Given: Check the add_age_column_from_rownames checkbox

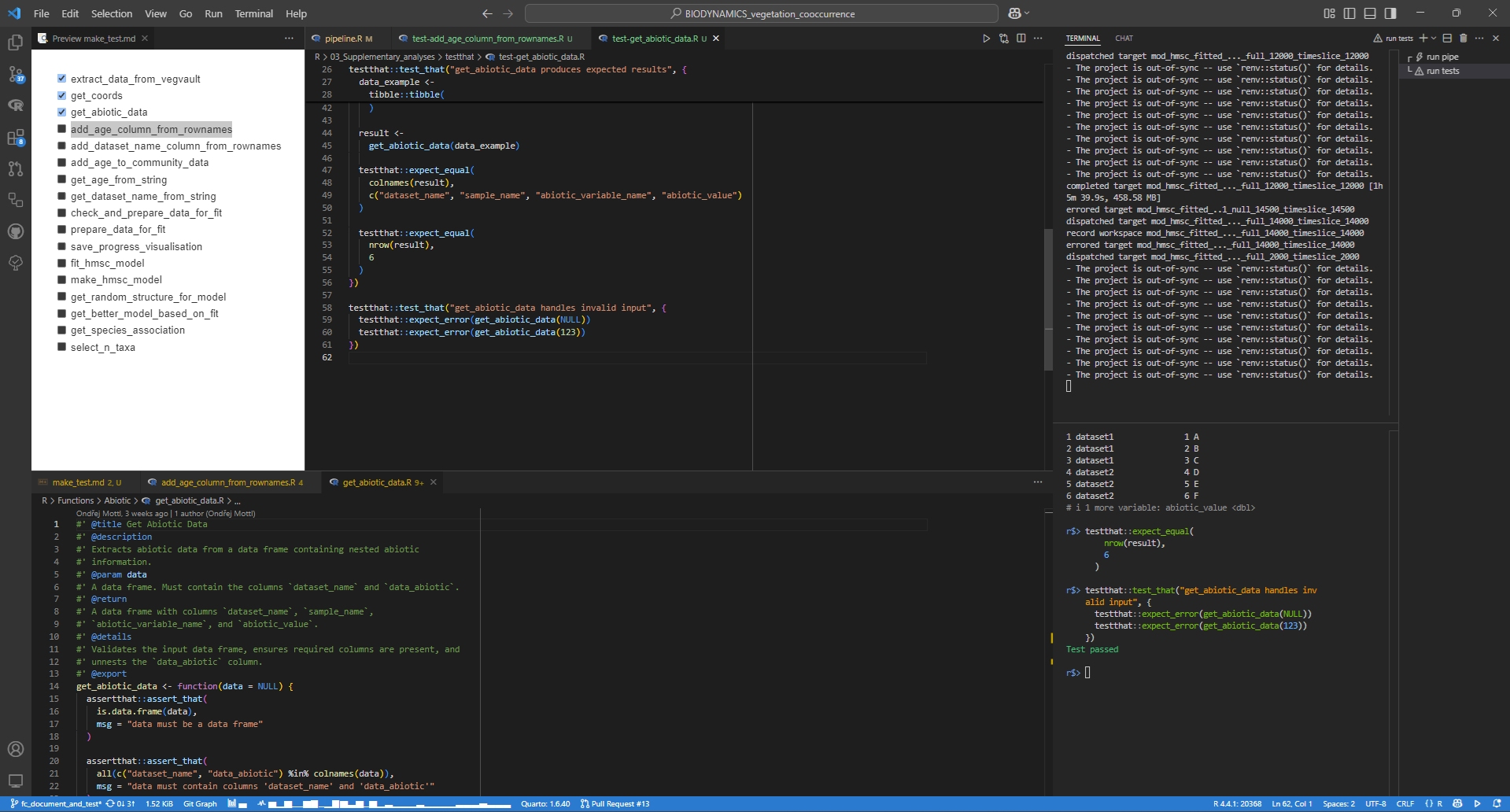Looking at the screenshot, I should point(61,129).
